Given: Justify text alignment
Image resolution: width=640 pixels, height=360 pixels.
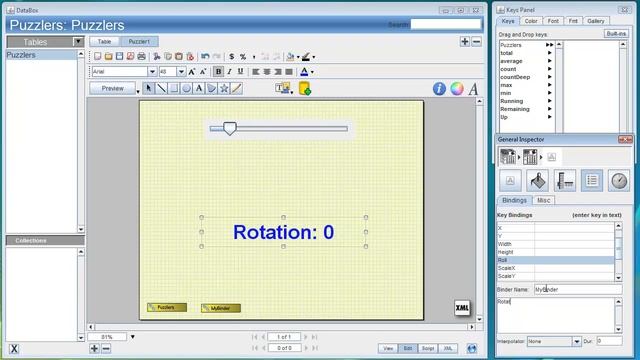Looking at the screenshot, I should click(289, 72).
